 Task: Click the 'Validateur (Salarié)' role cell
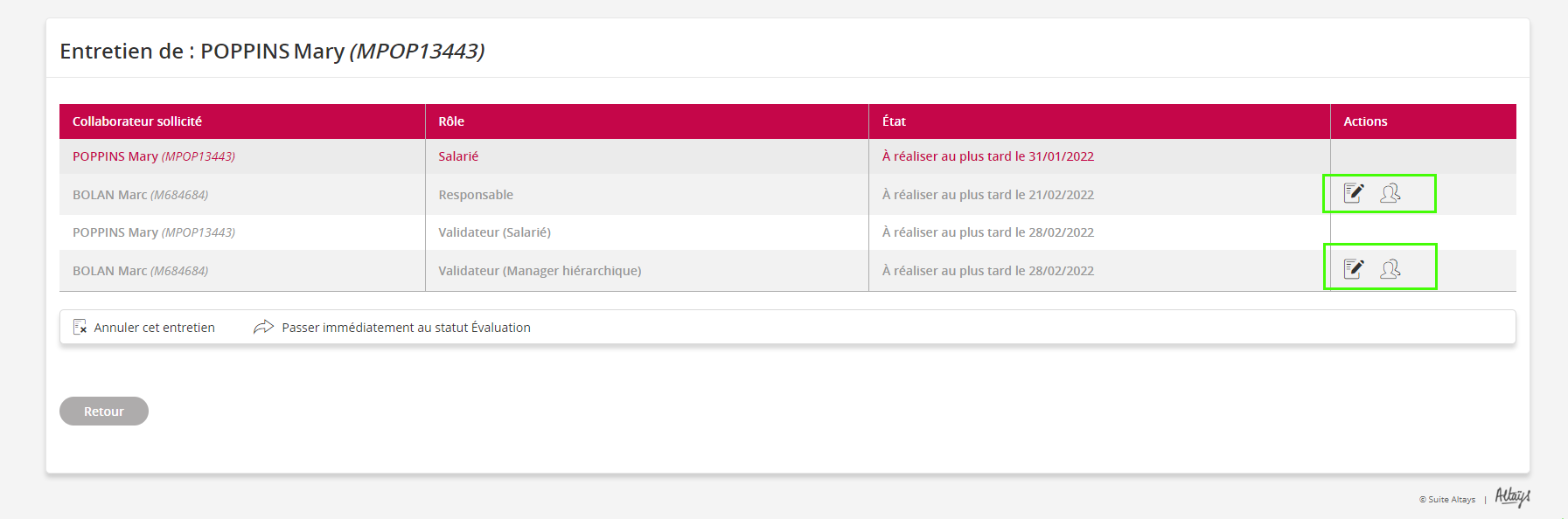click(494, 232)
